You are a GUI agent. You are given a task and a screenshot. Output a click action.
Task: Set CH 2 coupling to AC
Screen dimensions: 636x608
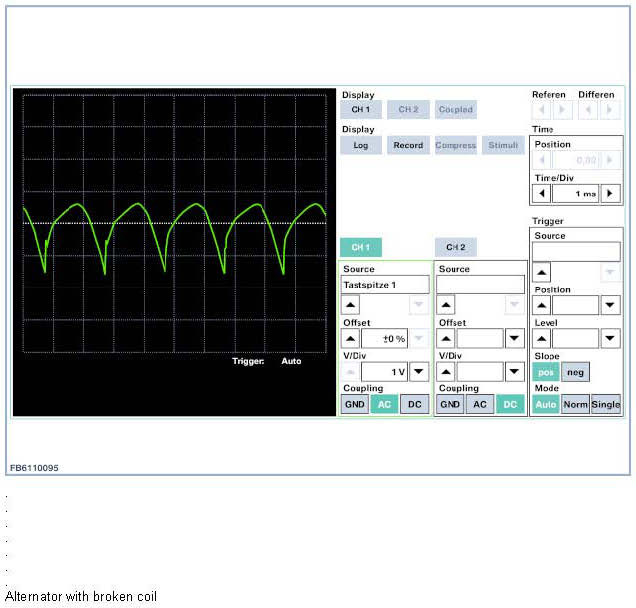click(x=480, y=404)
